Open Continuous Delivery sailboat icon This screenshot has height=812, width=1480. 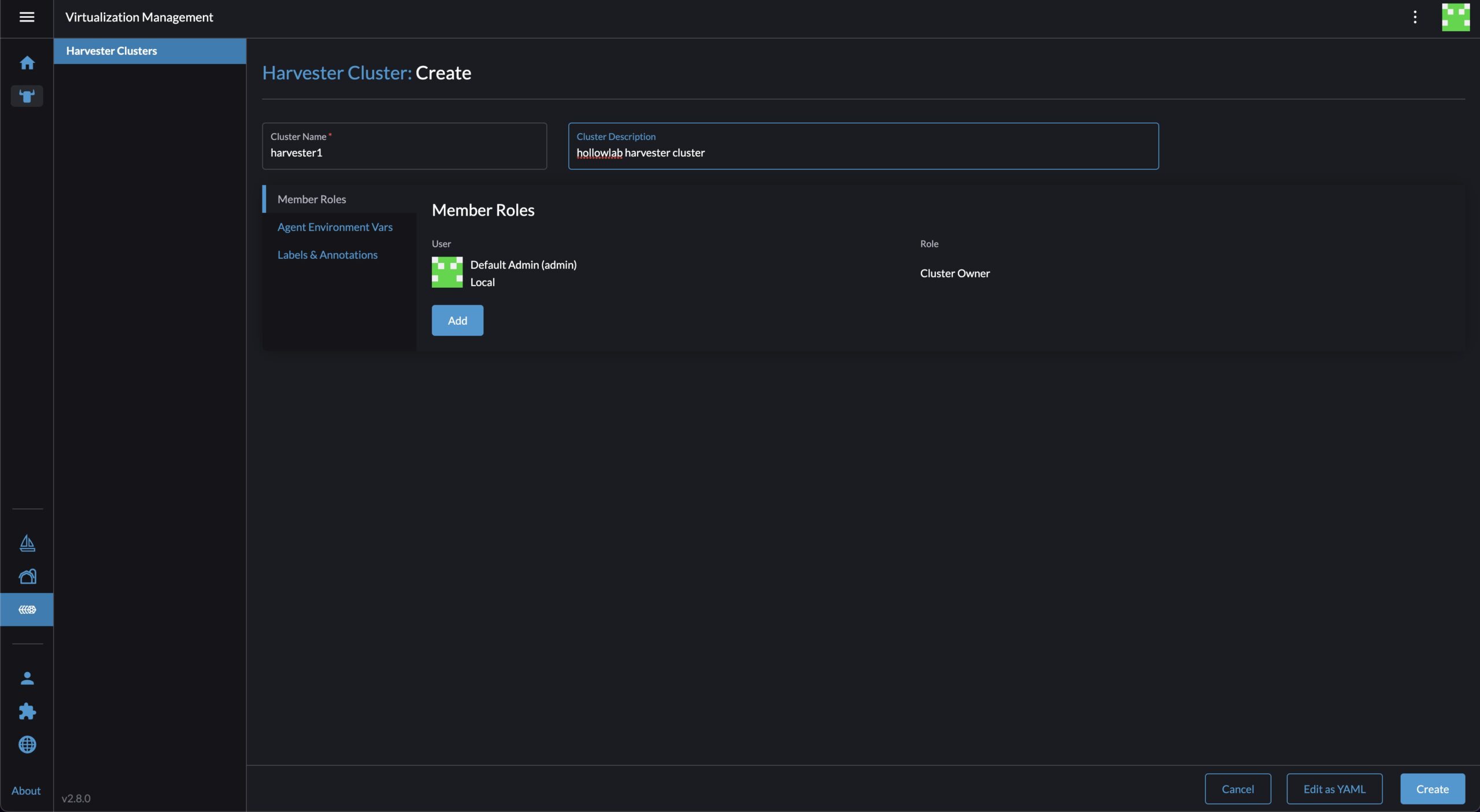coord(27,543)
